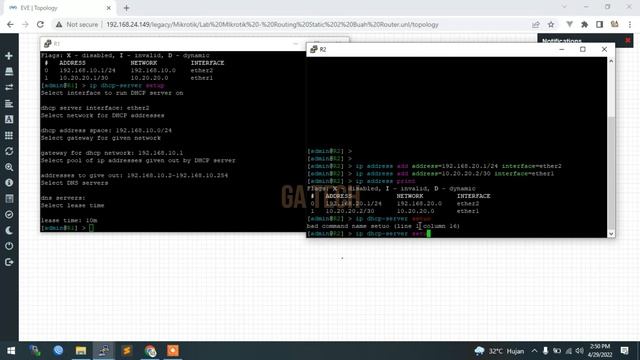Open the Status info icon in sidebar
This screenshot has width=640, height=360.
click(9, 183)
